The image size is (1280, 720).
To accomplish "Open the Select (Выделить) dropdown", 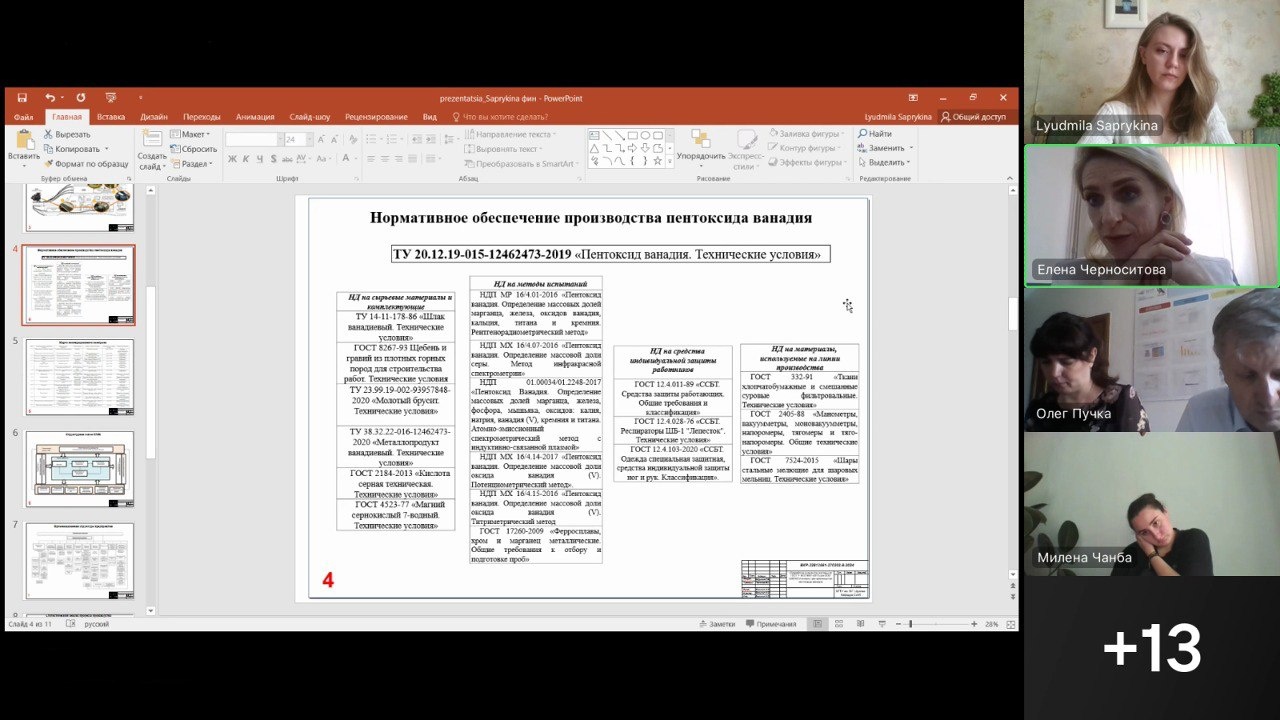I will coord(884,163).
